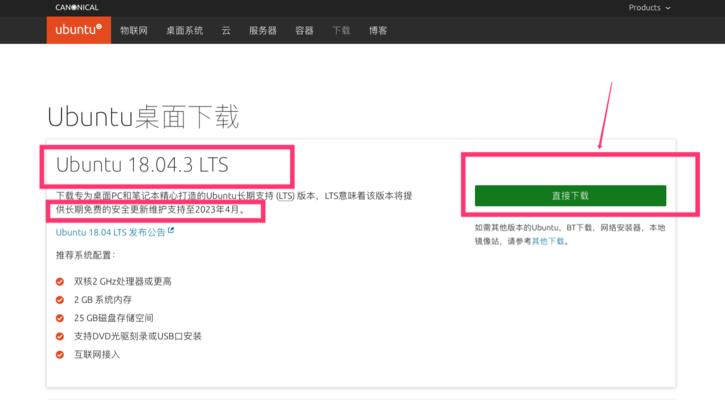Click checkmark icon beside 支持DVD光驱刻录或USB口安装

pyautogui.click(x=60, y=336)
